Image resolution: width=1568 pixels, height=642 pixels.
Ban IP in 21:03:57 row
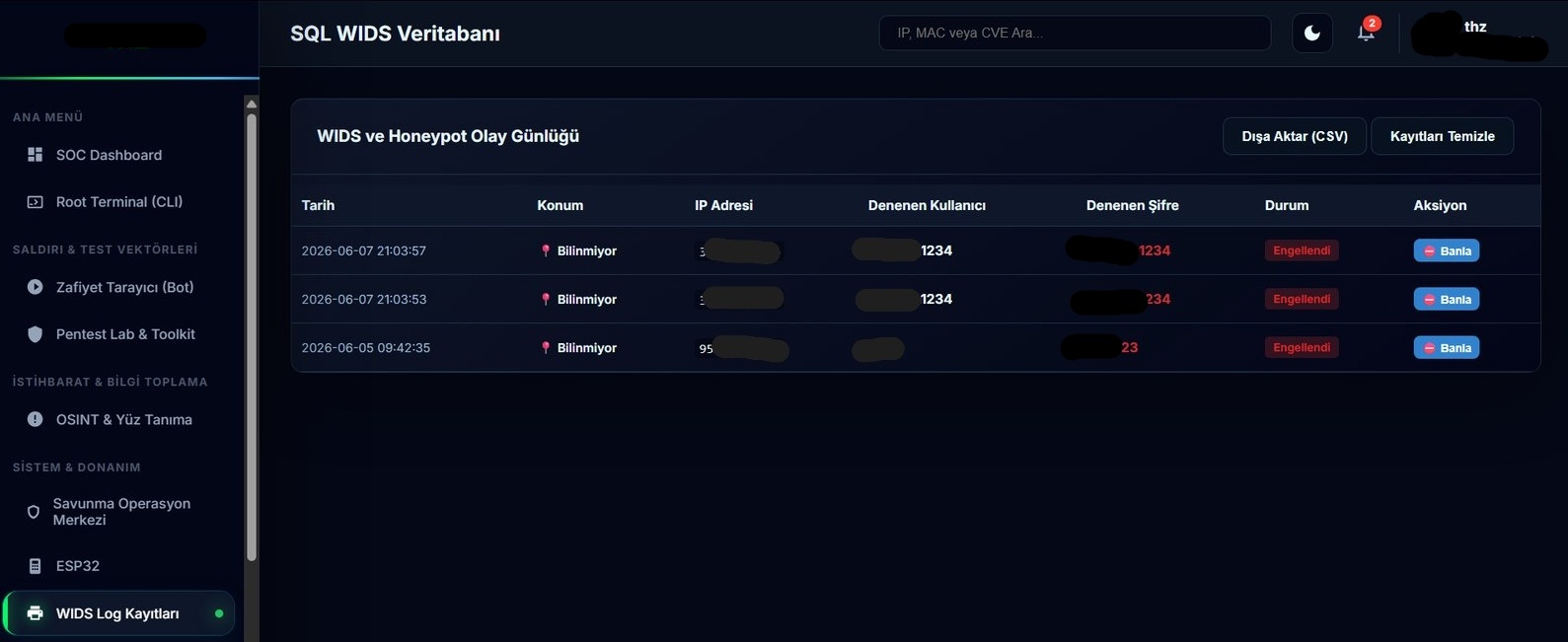coord(1446,250)
